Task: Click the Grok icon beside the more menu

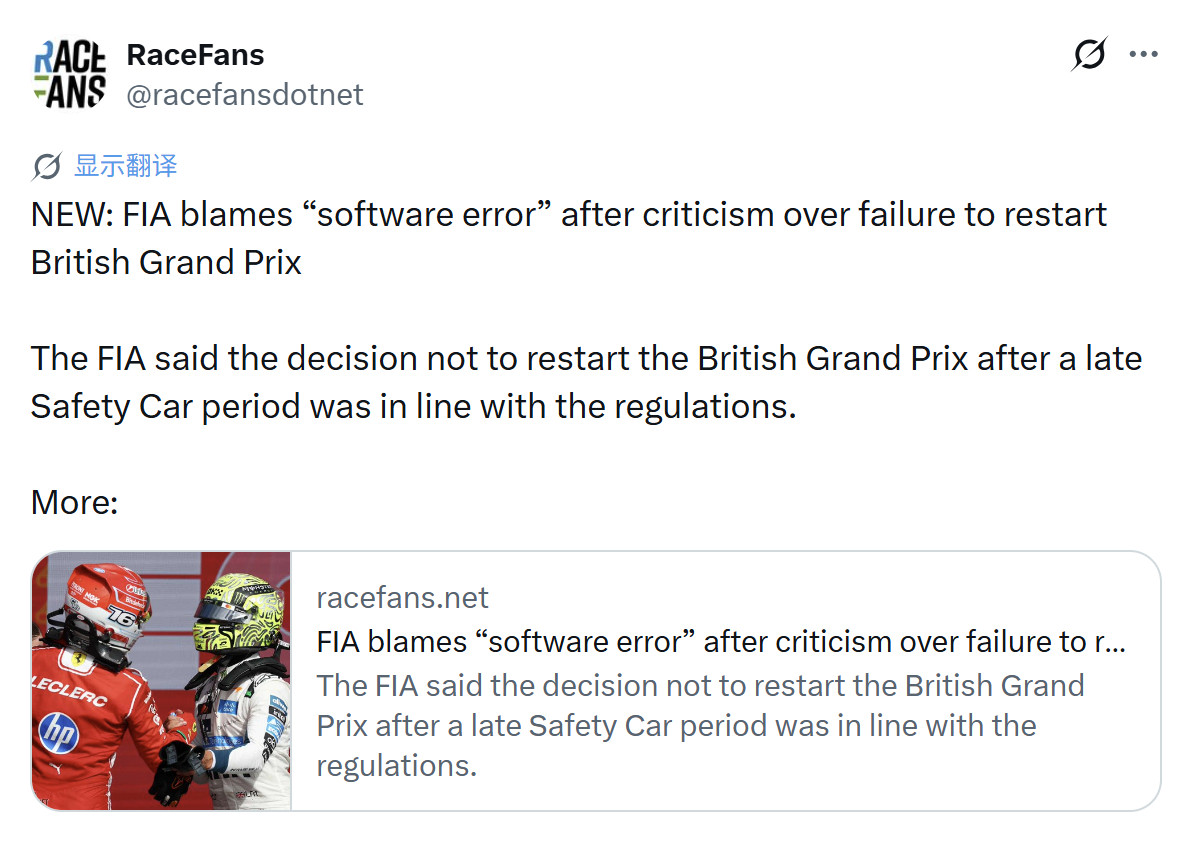Action: (x=1089, y=54)
